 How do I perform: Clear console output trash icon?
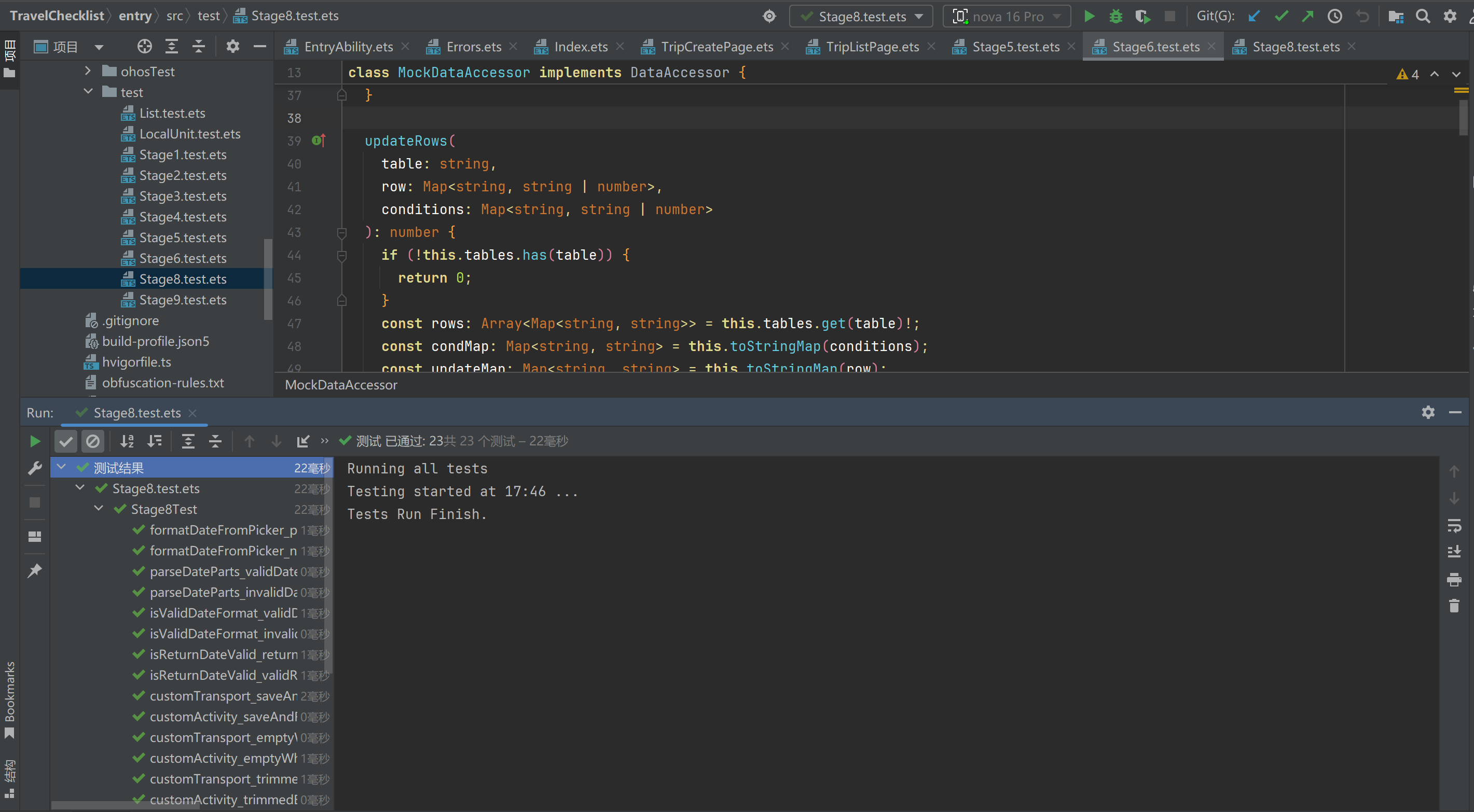click(x=1454, y=606)
